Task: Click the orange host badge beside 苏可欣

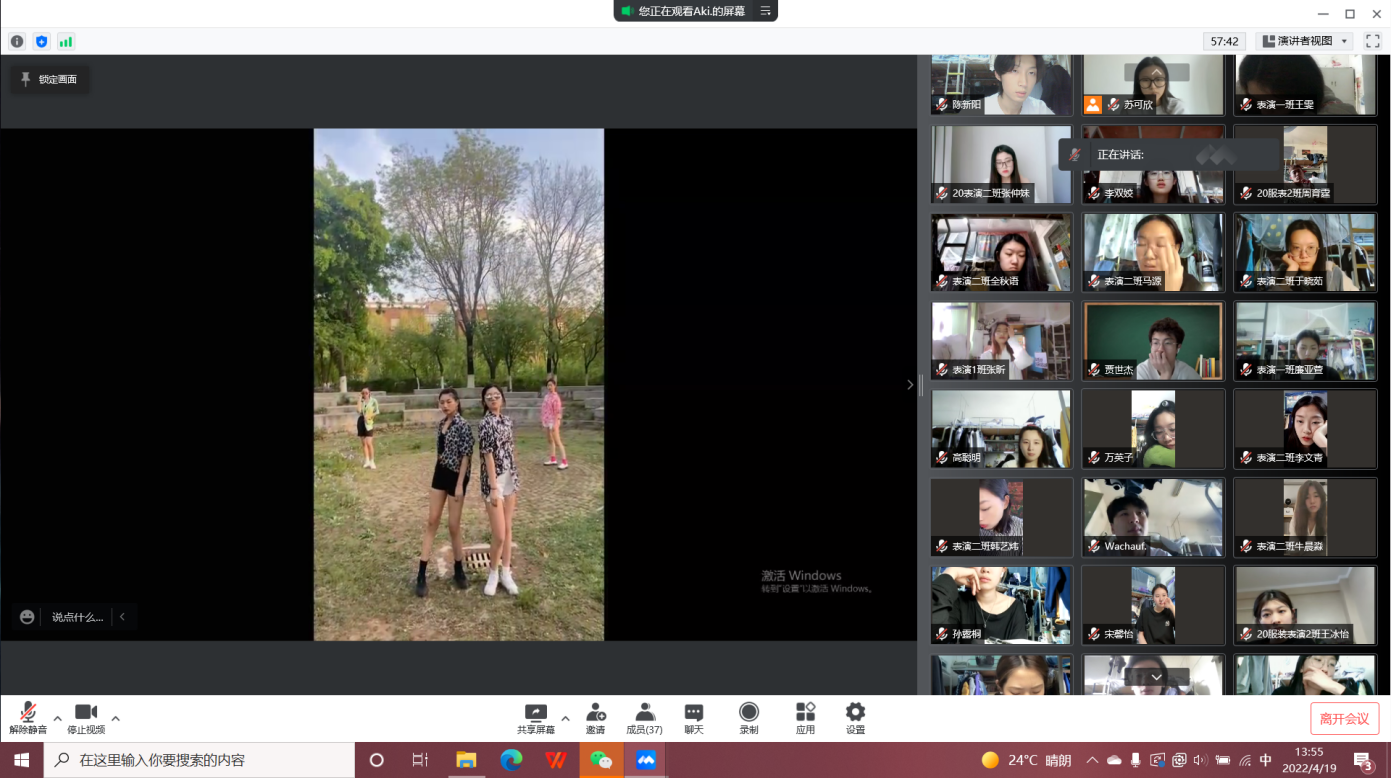Action: point(1093,104)
